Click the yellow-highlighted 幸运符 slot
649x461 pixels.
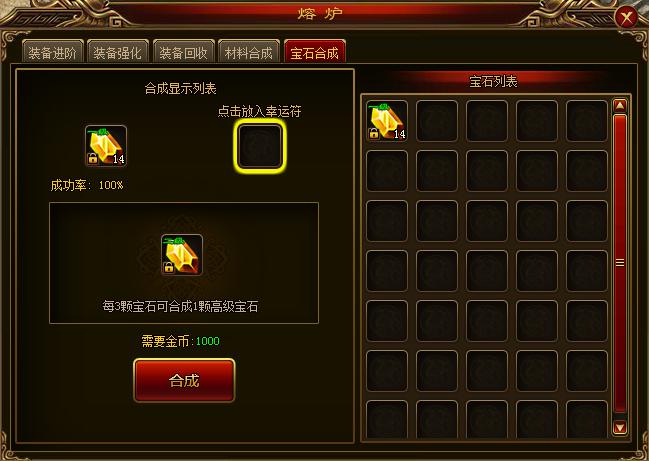coord(260,146)
